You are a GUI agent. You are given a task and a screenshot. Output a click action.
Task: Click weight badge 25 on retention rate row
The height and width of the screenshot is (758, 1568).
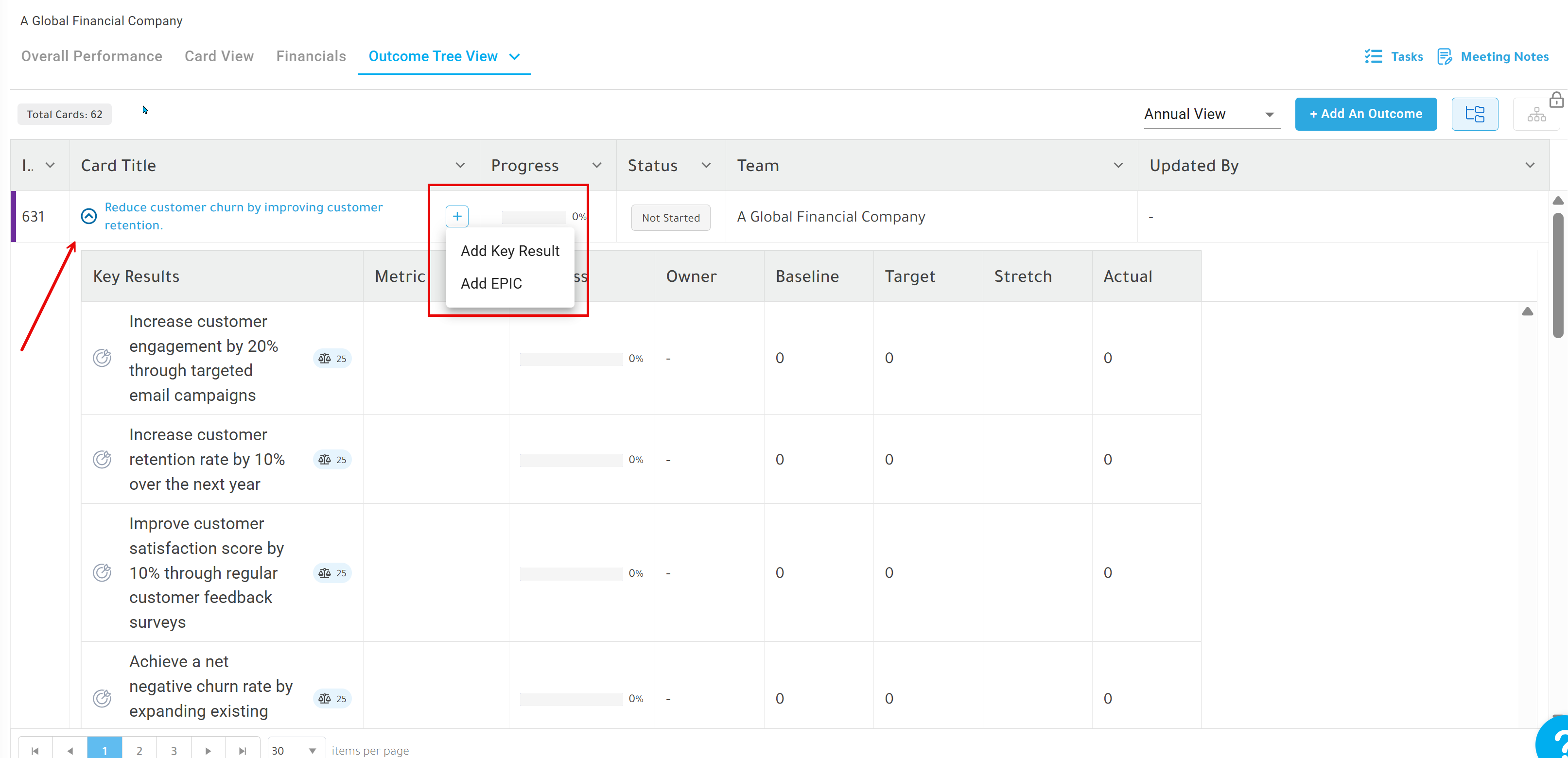point(332,459)
